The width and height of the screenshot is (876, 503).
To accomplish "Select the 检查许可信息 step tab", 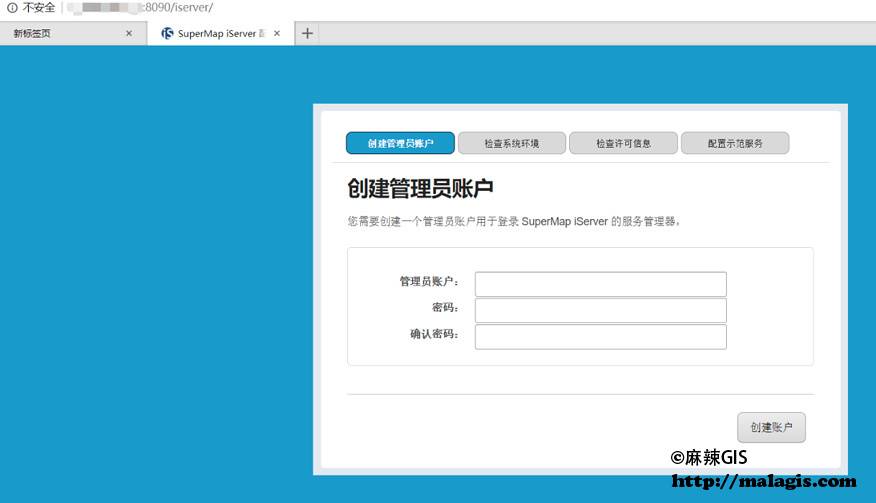I will coord(623,143).
